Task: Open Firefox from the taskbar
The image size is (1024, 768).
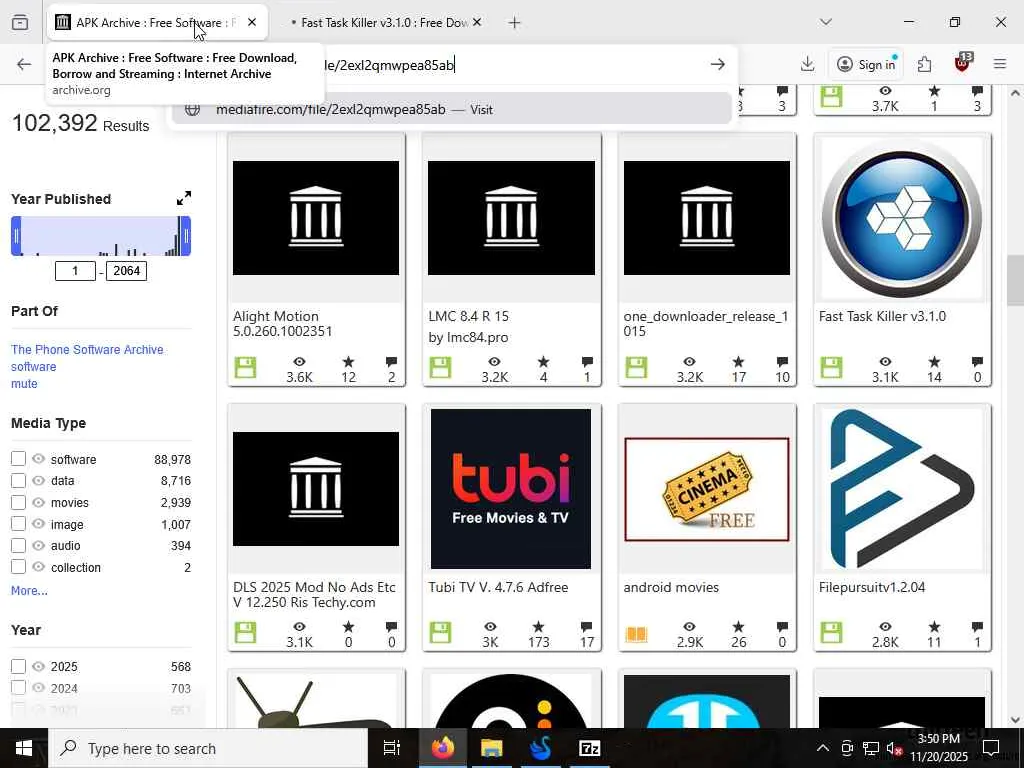Action: tap(443, 748)
